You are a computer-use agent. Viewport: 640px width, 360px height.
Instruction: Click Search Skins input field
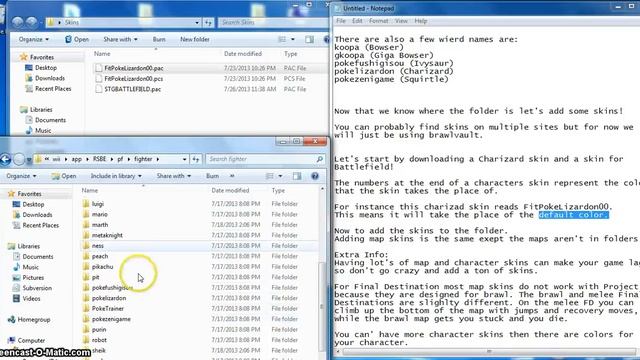pos(273,22)
